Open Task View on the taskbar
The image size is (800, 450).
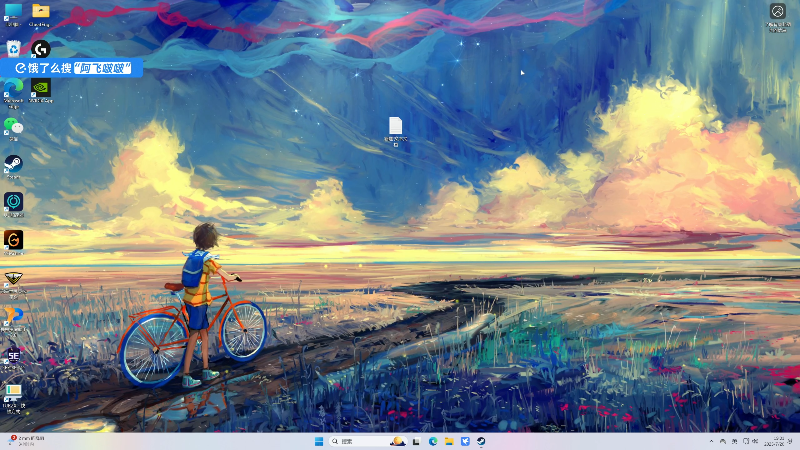[x=416, y=441]
